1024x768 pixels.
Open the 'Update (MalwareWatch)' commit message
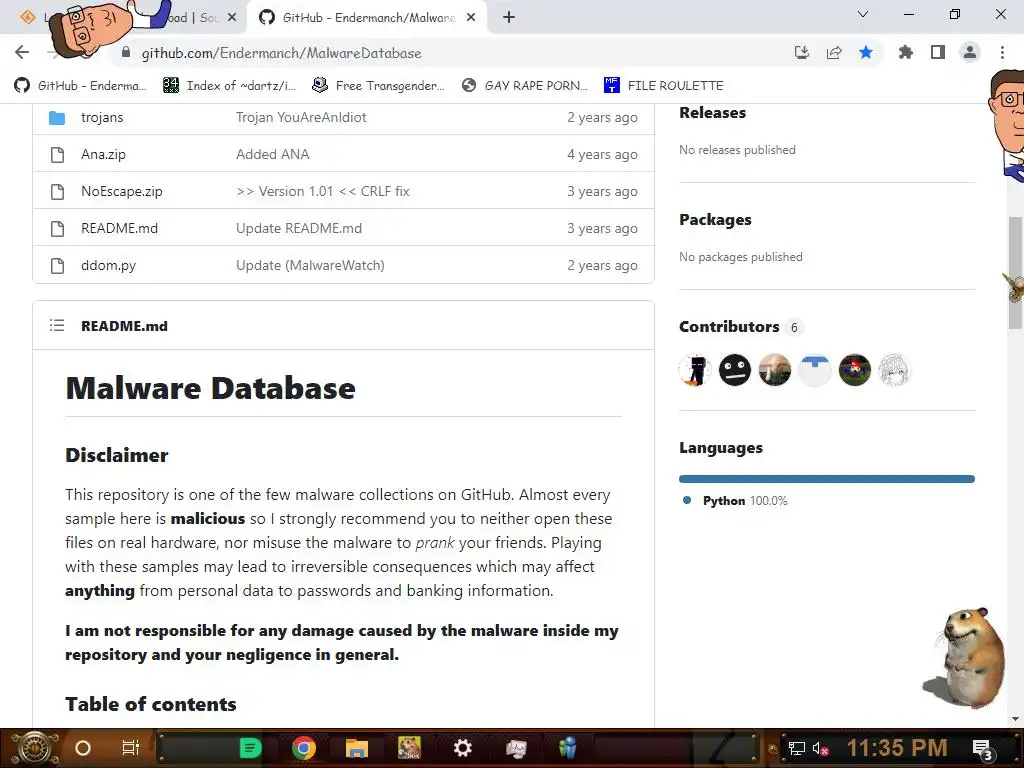coord(310,266)
